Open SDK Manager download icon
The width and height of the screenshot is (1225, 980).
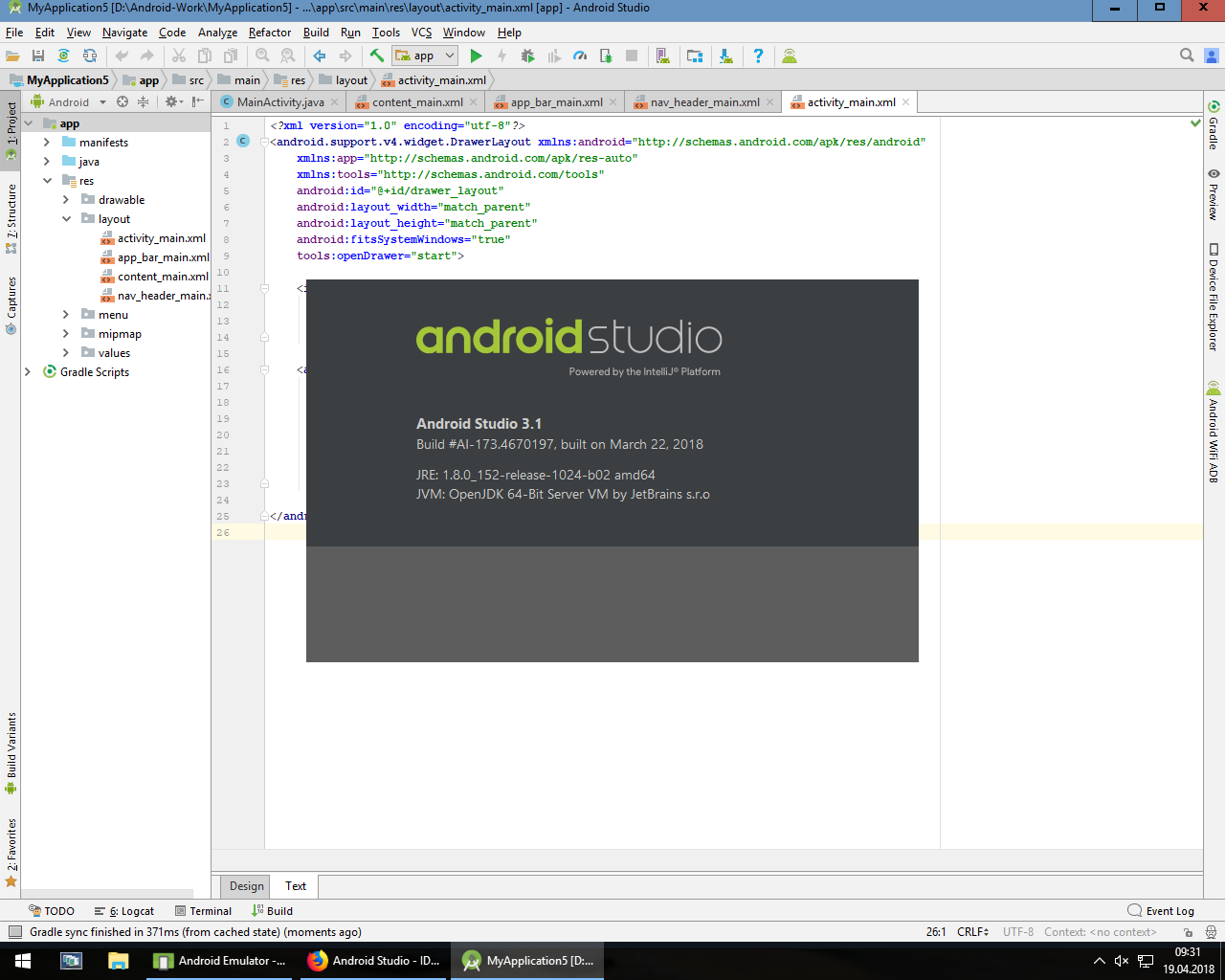point(726,56)
